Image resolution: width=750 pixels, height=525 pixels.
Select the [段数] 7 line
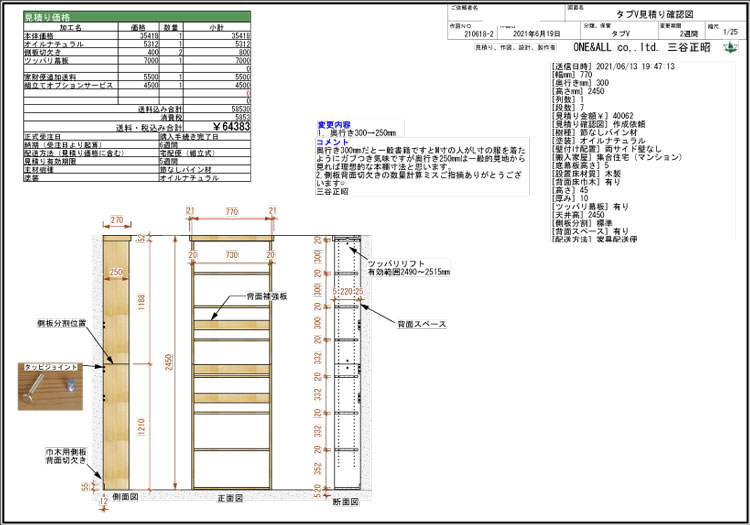coord(567,108)
